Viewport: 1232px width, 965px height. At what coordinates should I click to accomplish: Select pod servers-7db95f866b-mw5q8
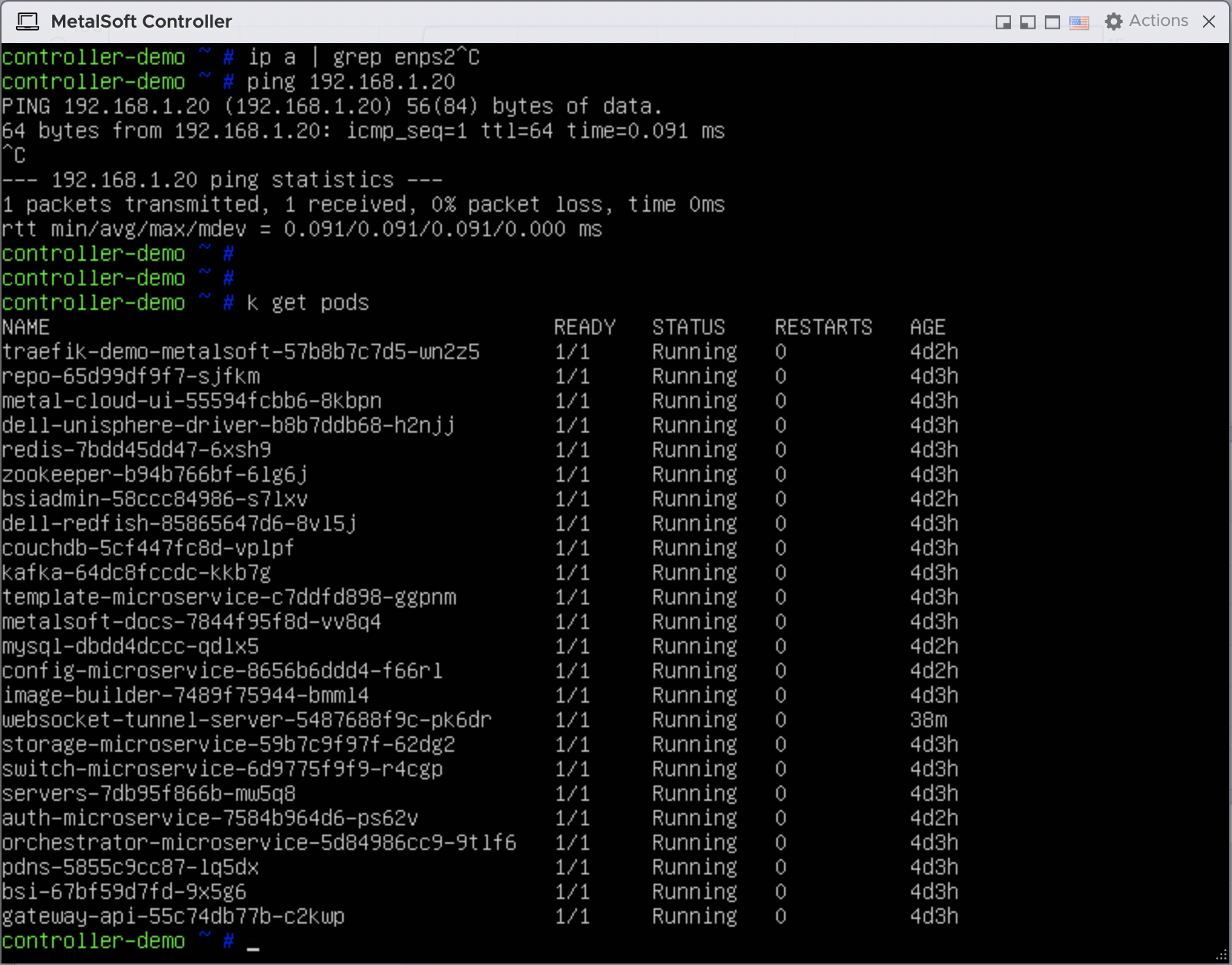click(149, 794)
